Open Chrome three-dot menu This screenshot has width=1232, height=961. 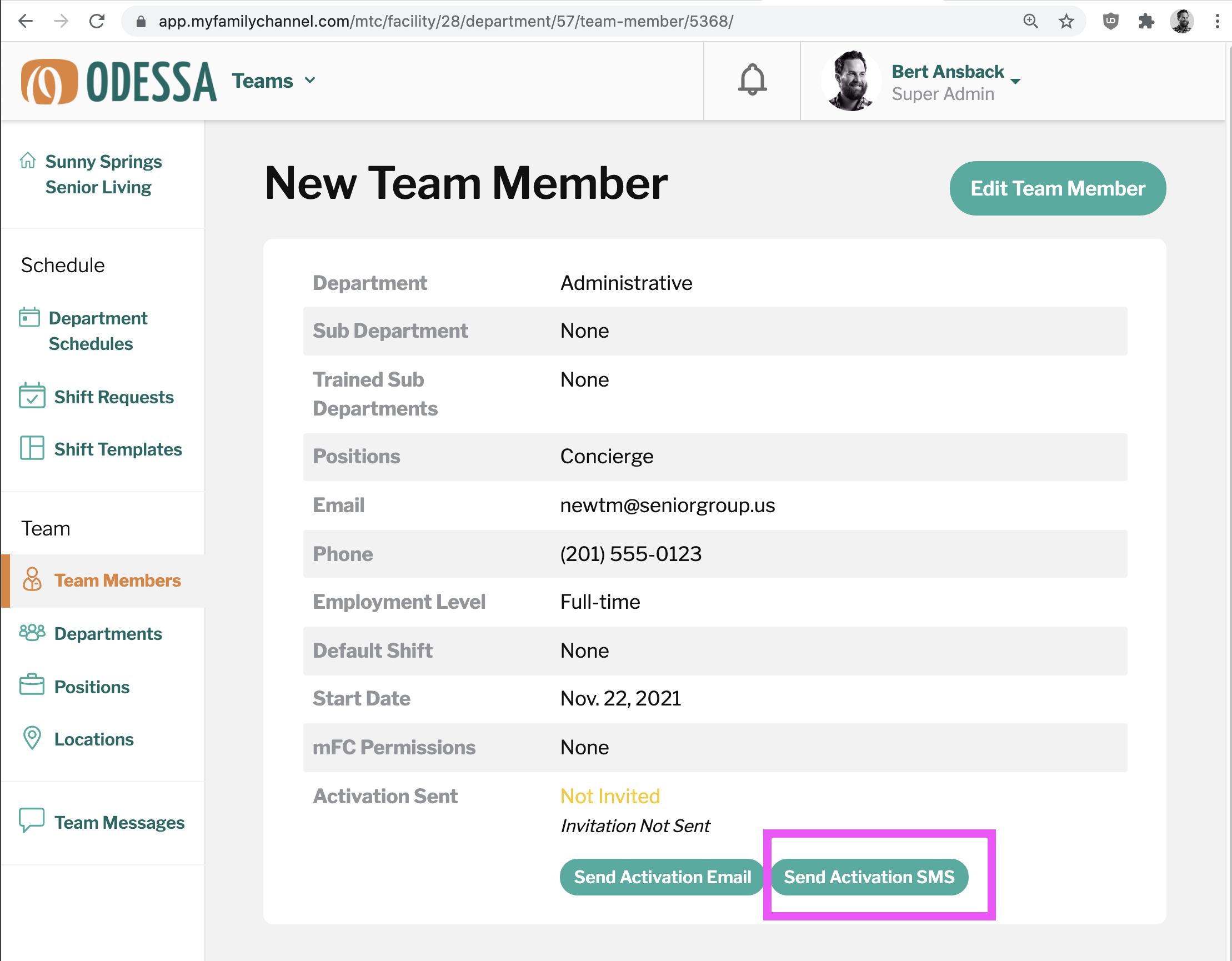tap(1218, 22)
